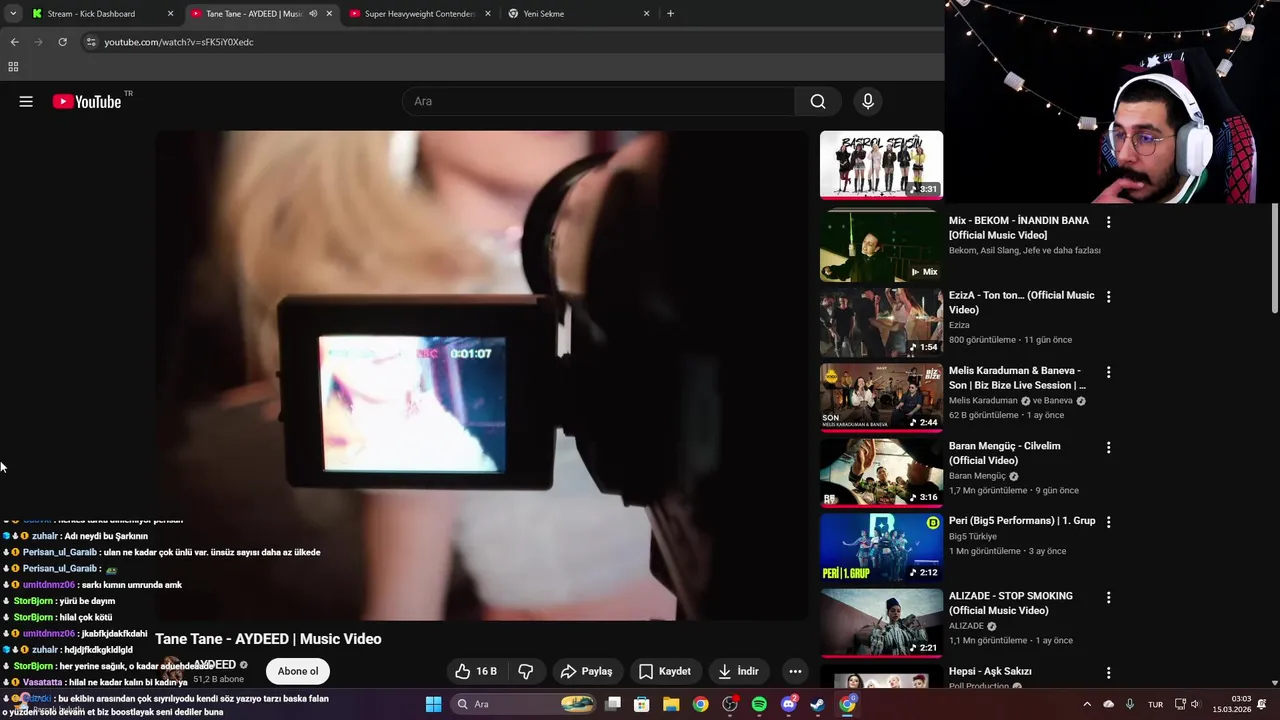The width and height of the screenshot is (1280, 720).
Task: Show hidden system tray icons chevron
Action: tap(1087, 704)
